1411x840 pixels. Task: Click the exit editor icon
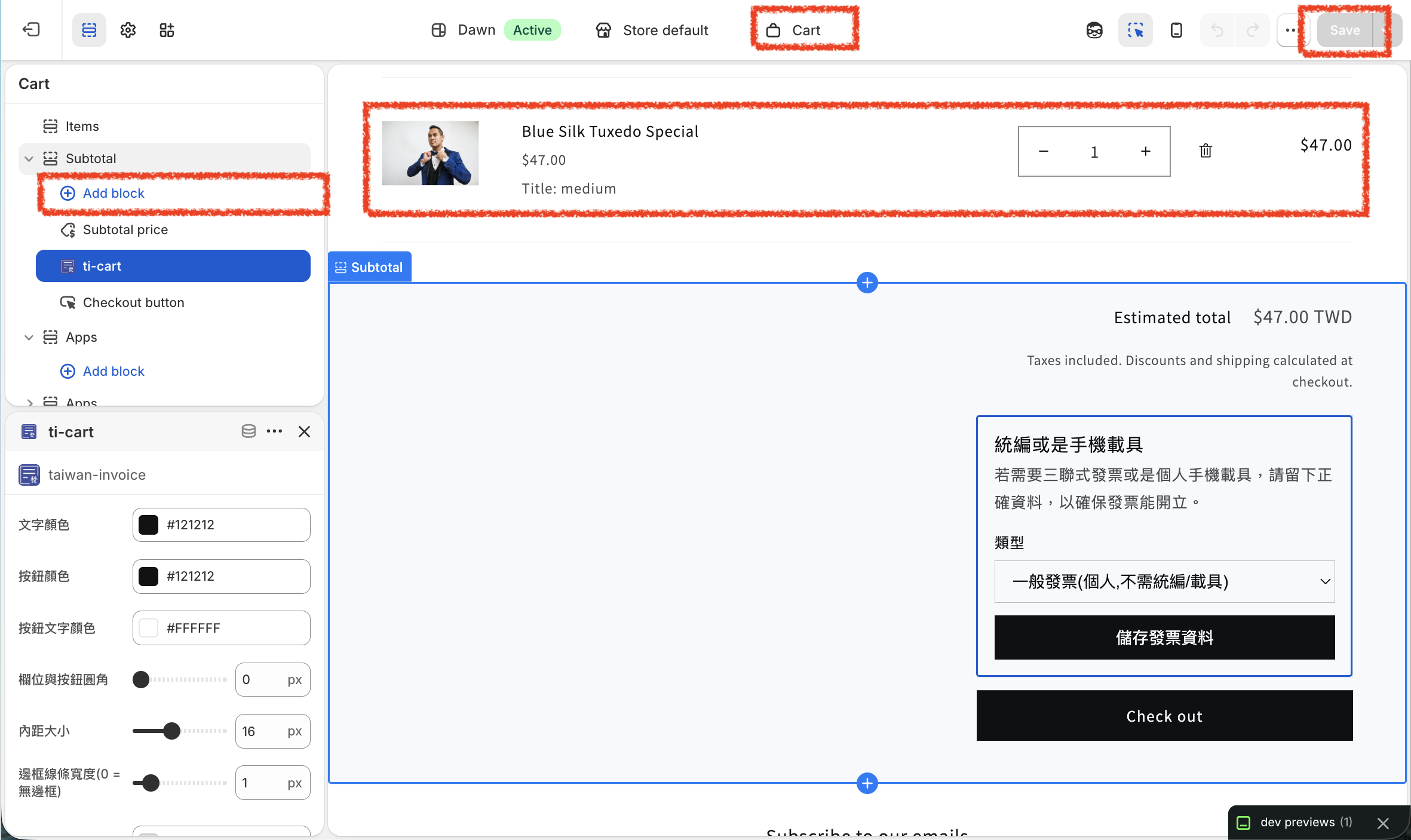click(31, 30)
